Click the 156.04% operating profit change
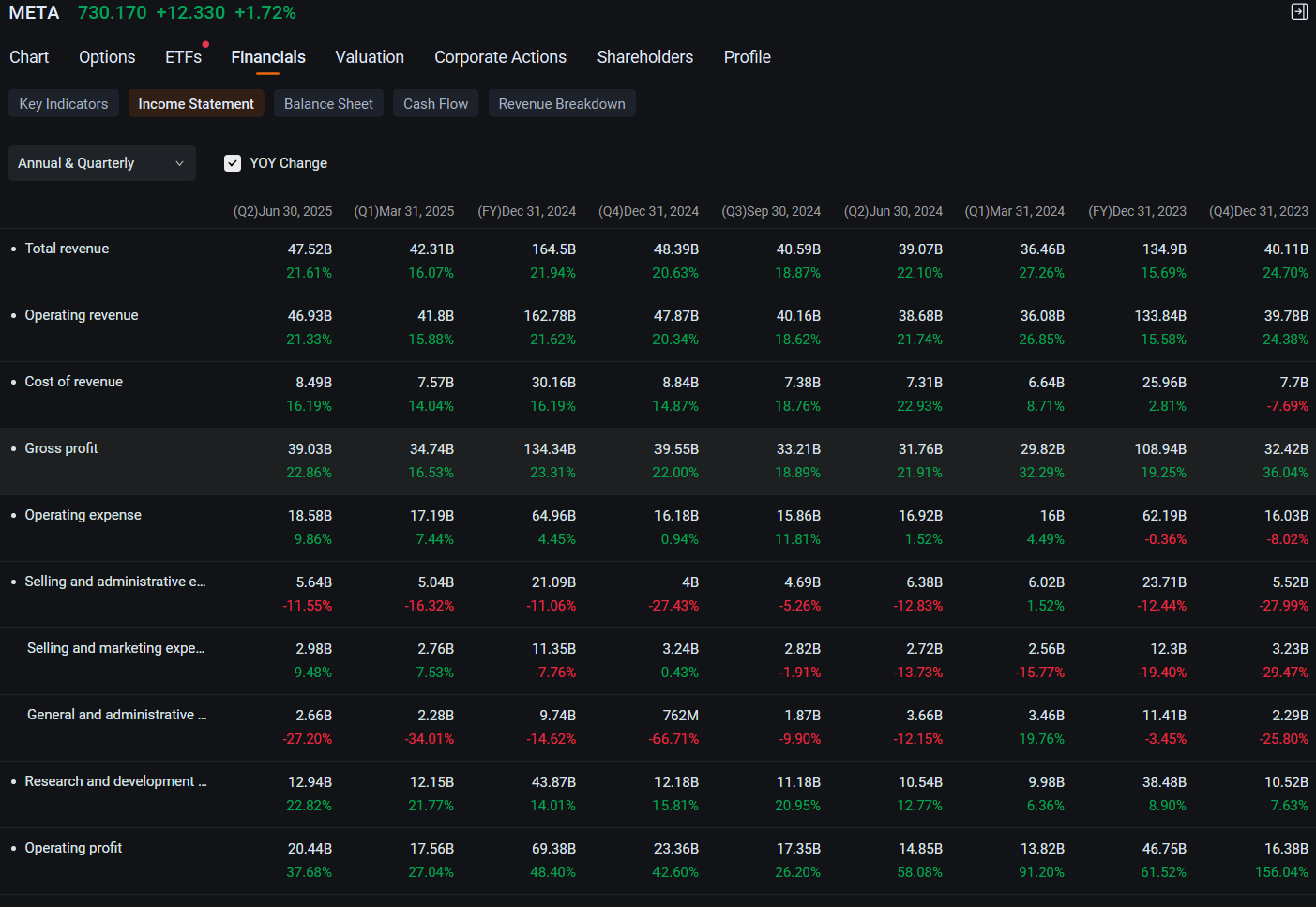Screen dimensions: 1316x907 (1281, 872)
